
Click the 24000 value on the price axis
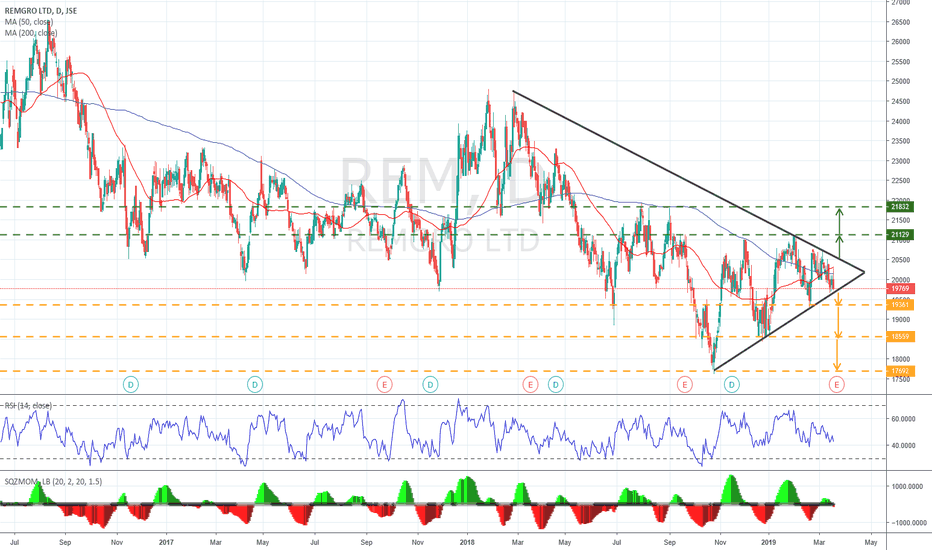(900, 121)
